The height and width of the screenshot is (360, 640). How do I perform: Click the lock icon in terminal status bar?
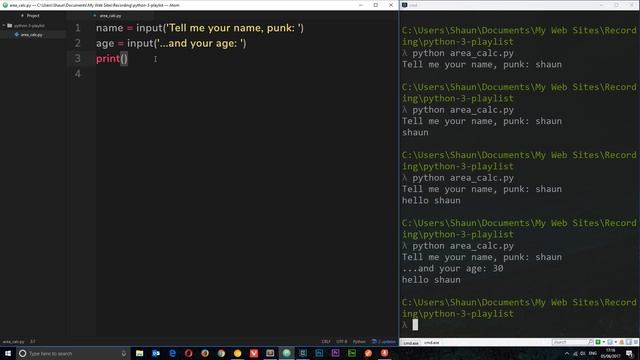[x=622, y=342]
